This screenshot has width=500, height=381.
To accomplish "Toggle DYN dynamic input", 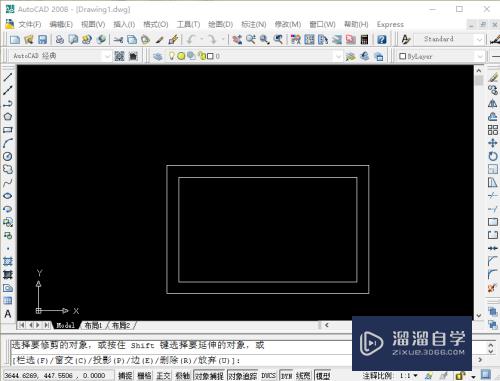I will pyautogui.click(x=286, y=376).
